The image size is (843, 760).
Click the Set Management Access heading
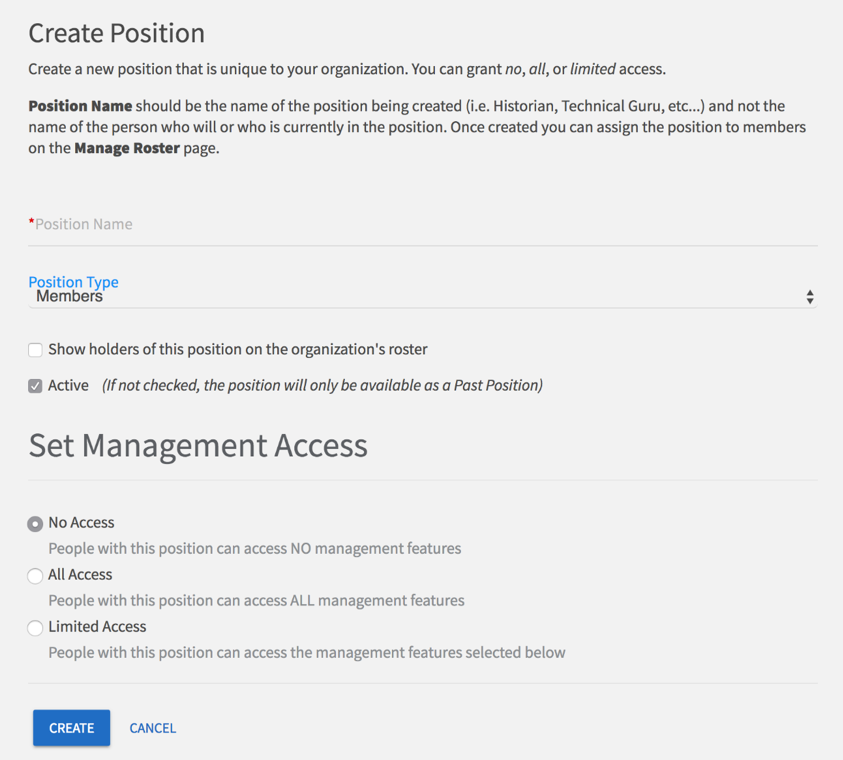point(198,445)
